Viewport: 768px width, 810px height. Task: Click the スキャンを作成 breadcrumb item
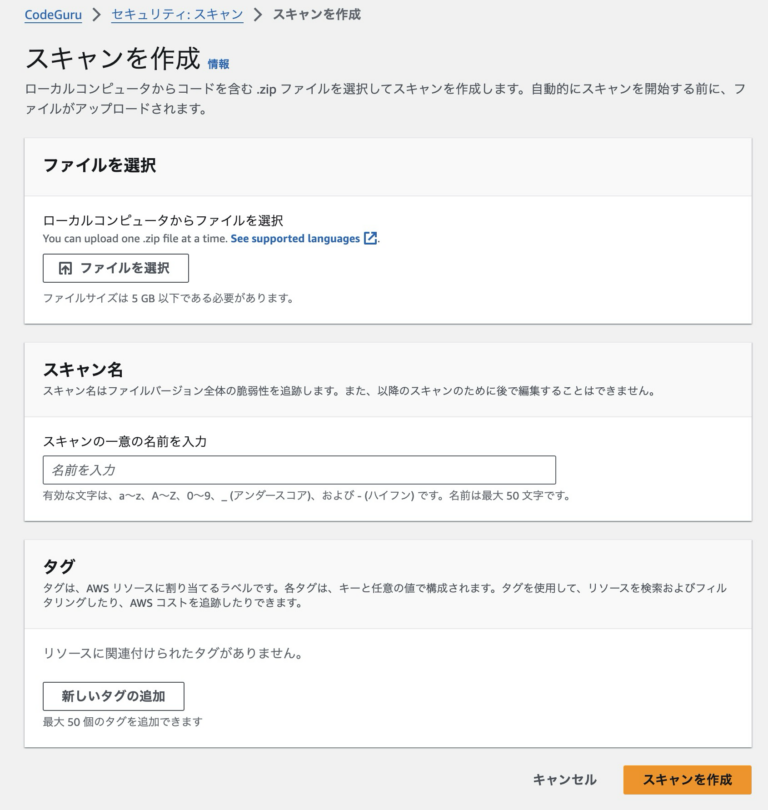pos(315,16)
